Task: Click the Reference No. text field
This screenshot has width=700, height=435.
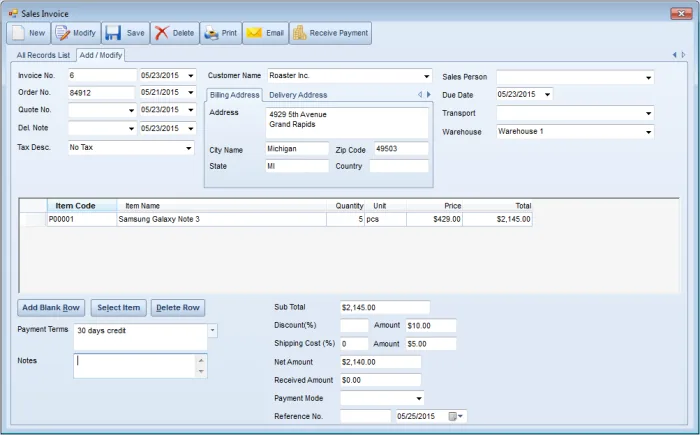Action: 365,416
